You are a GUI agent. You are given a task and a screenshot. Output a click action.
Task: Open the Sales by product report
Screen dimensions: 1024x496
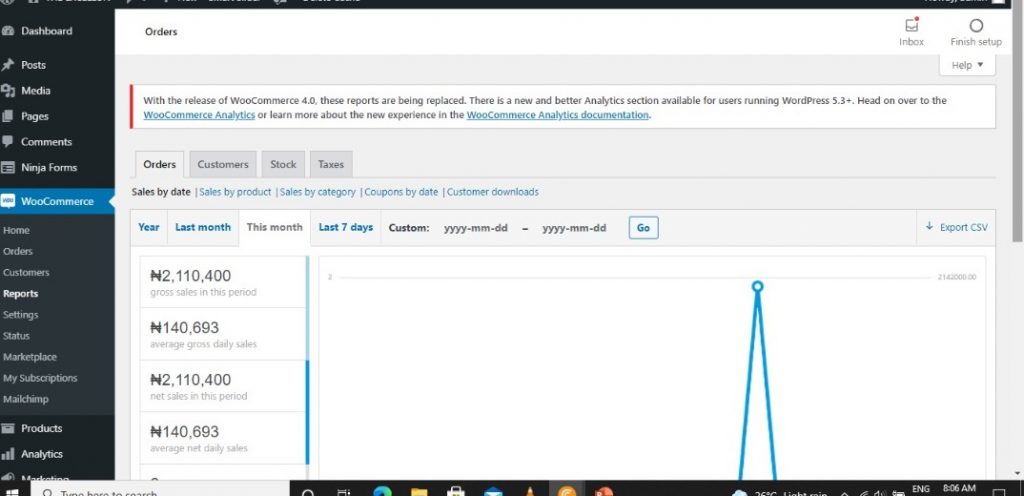point(235,192)
